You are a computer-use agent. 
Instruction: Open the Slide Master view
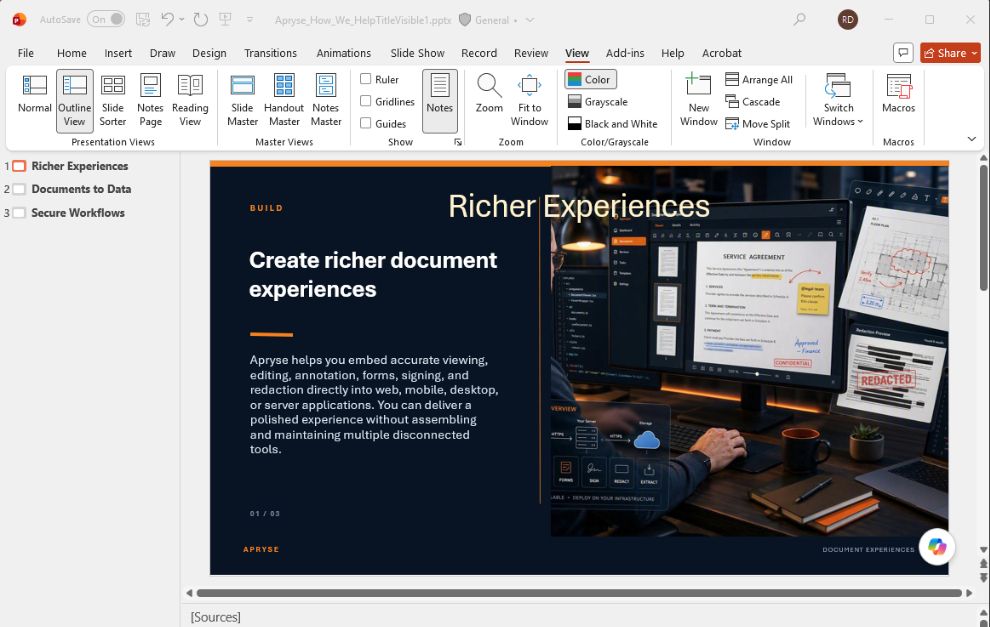click(x=242, y=101)
